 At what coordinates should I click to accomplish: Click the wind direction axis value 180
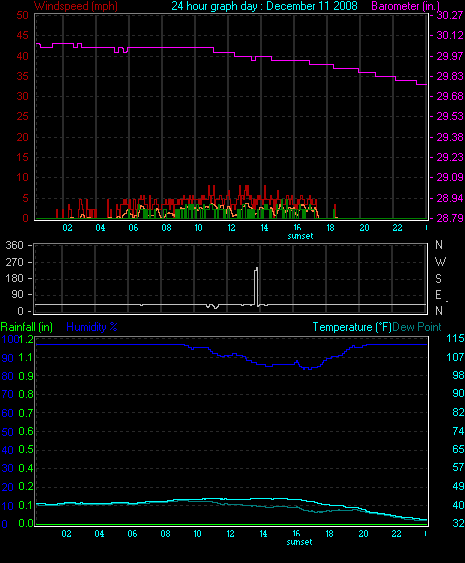coord(14,278)
